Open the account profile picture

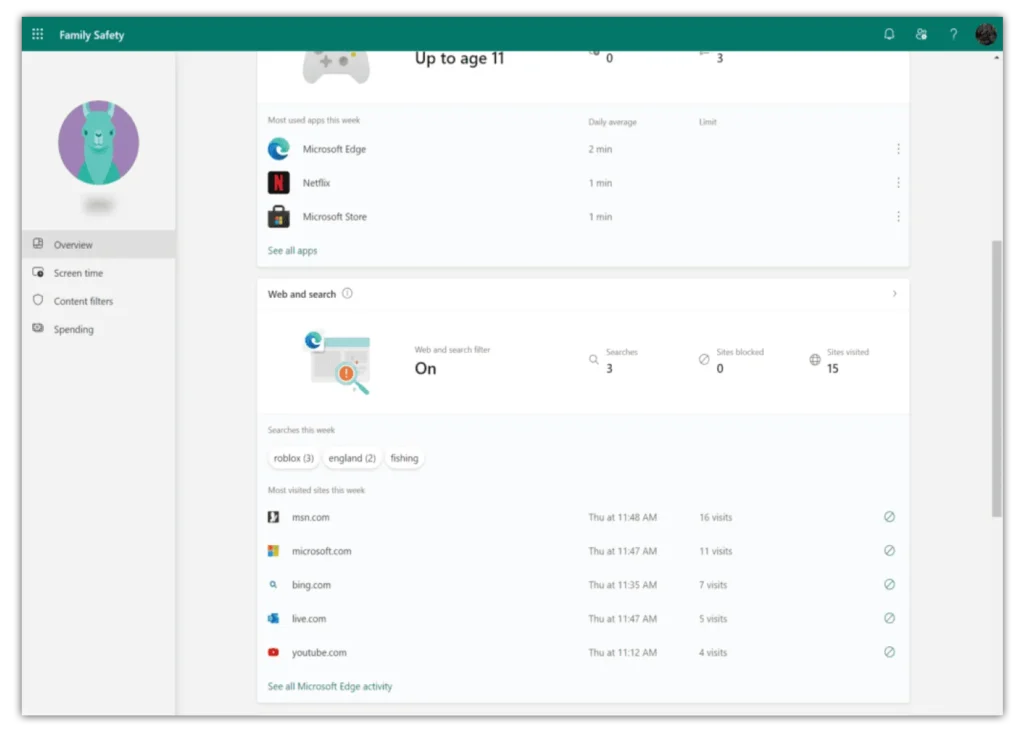click(x=985, y=34)
